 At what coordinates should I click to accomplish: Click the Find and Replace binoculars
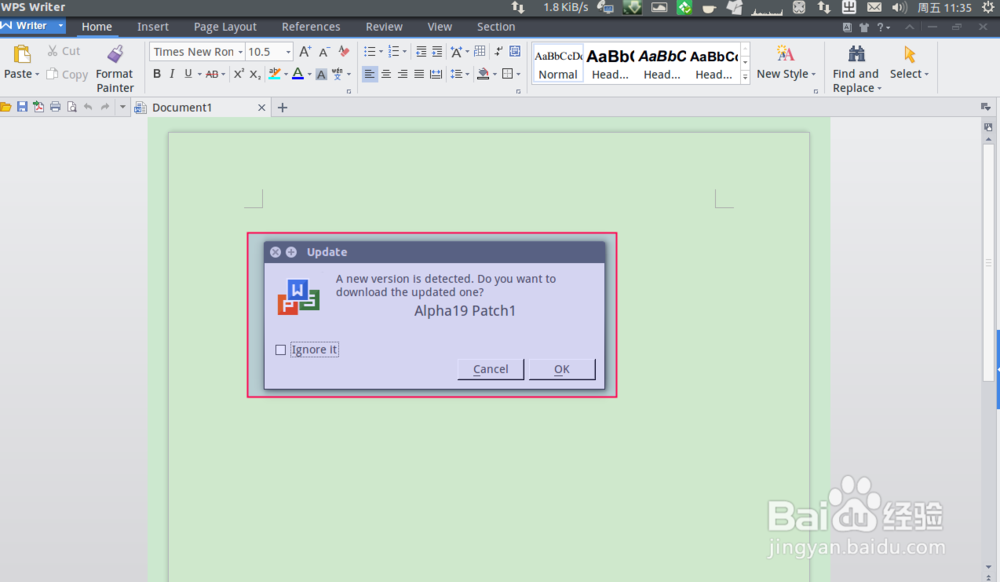pos(856,54)
